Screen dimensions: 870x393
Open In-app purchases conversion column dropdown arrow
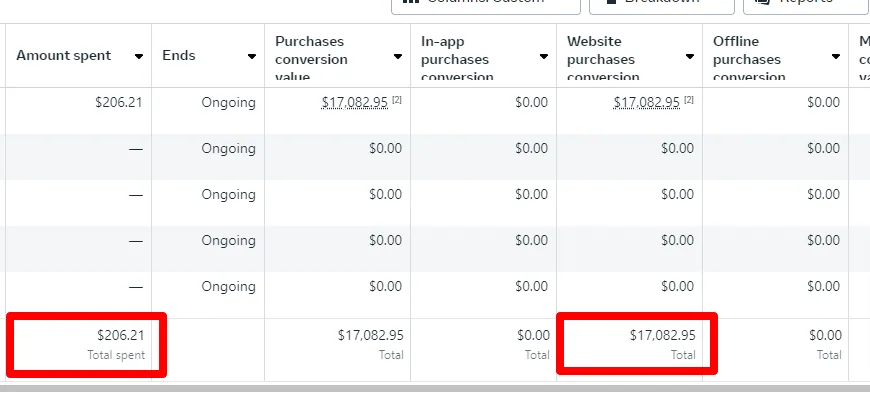[544, 56]
